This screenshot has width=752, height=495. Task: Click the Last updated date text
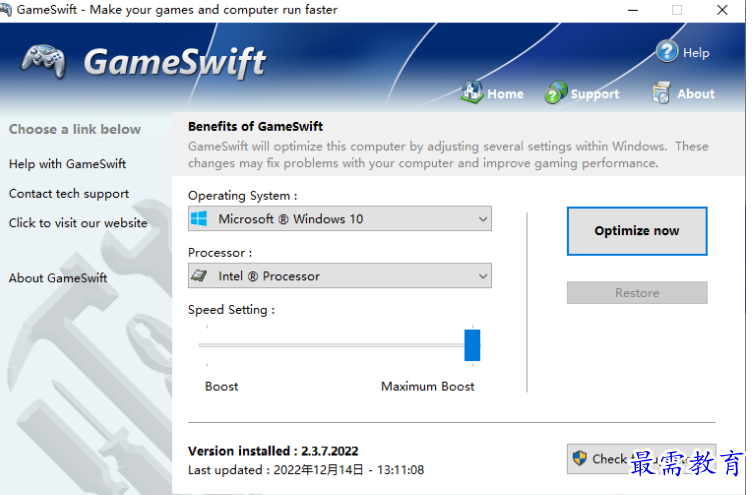pos(306,470)
